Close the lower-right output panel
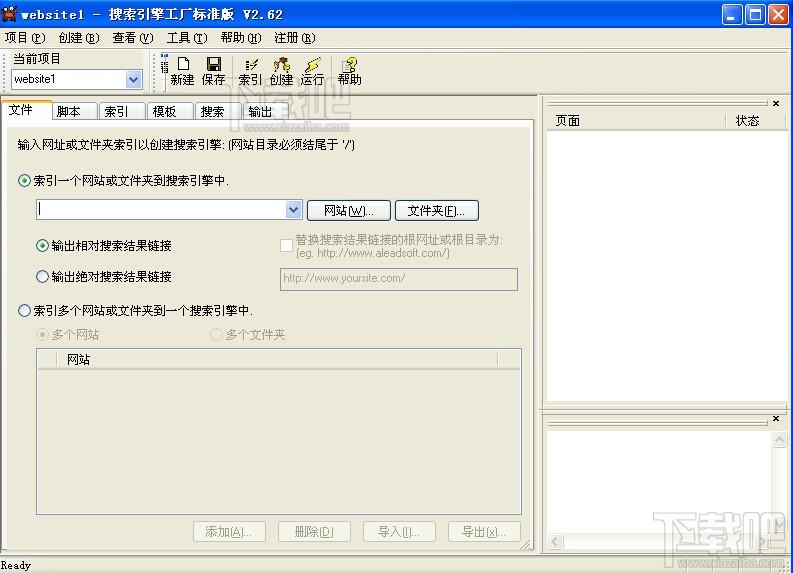 [x=776, y=418]
